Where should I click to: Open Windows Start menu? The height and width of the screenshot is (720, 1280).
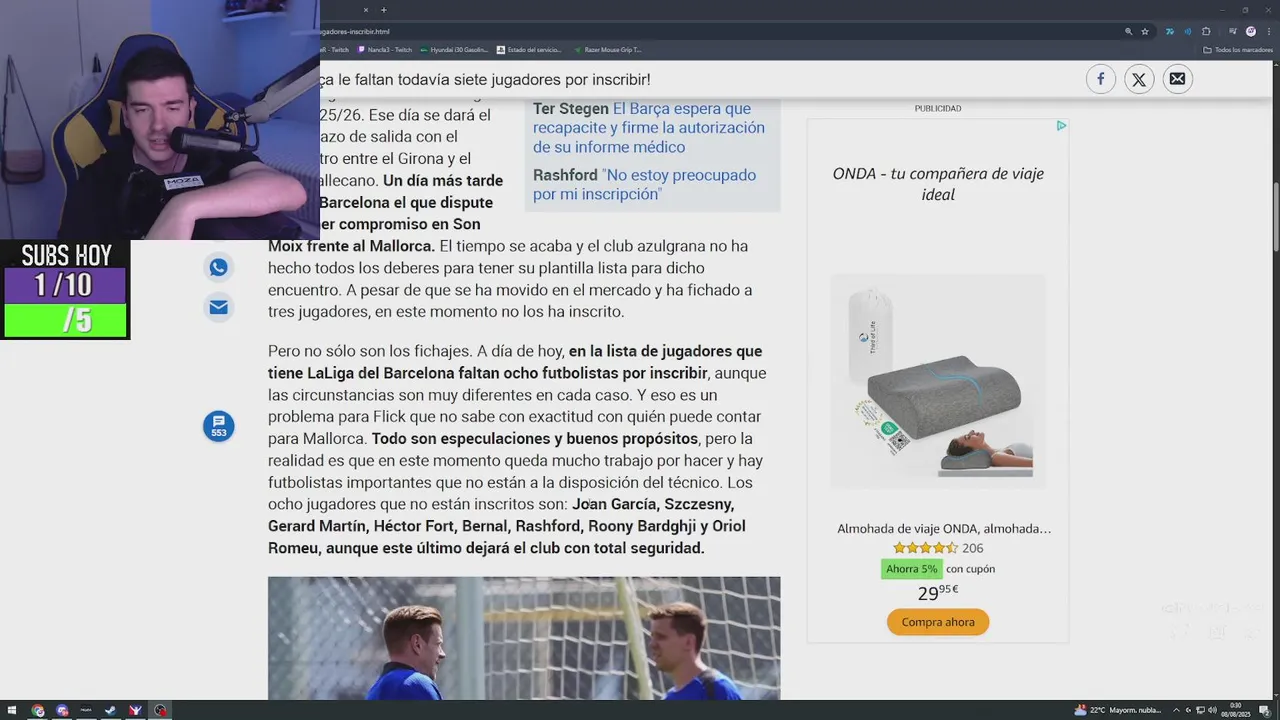13,711
